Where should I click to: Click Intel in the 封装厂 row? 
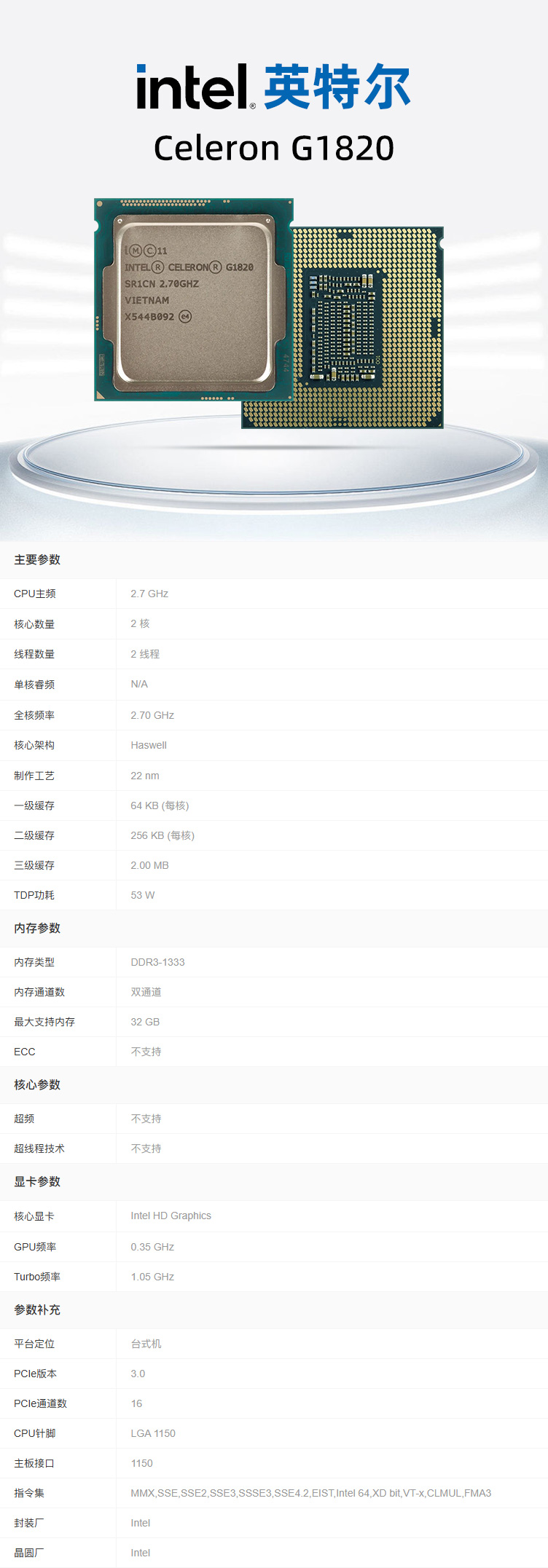[141, 1523]
